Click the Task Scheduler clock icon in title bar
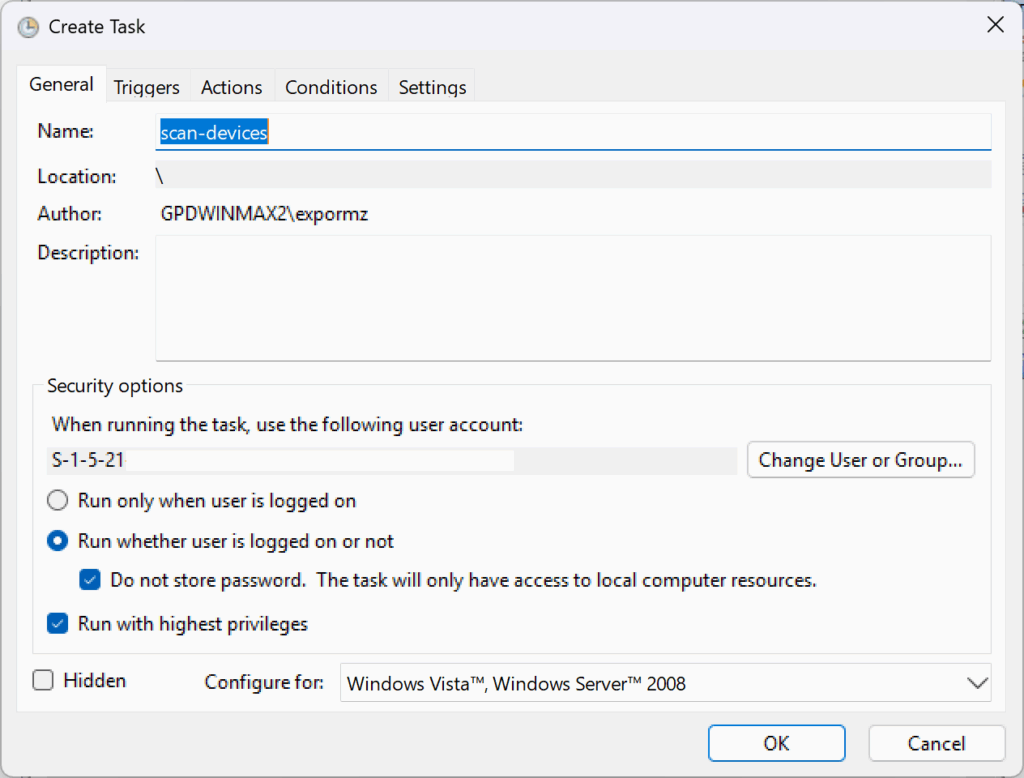The image size is (1024, 778). [x=28, y=27]
